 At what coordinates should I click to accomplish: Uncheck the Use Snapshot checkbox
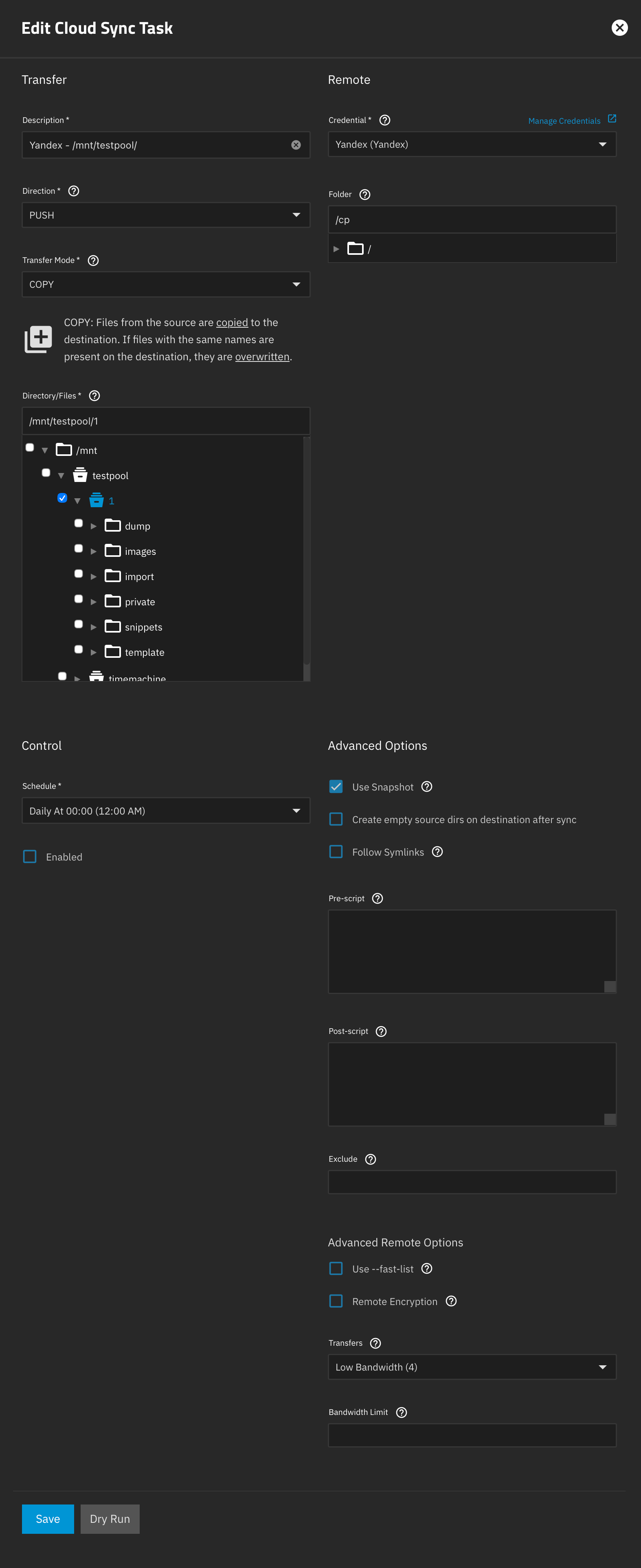click(x=336, y=786)
